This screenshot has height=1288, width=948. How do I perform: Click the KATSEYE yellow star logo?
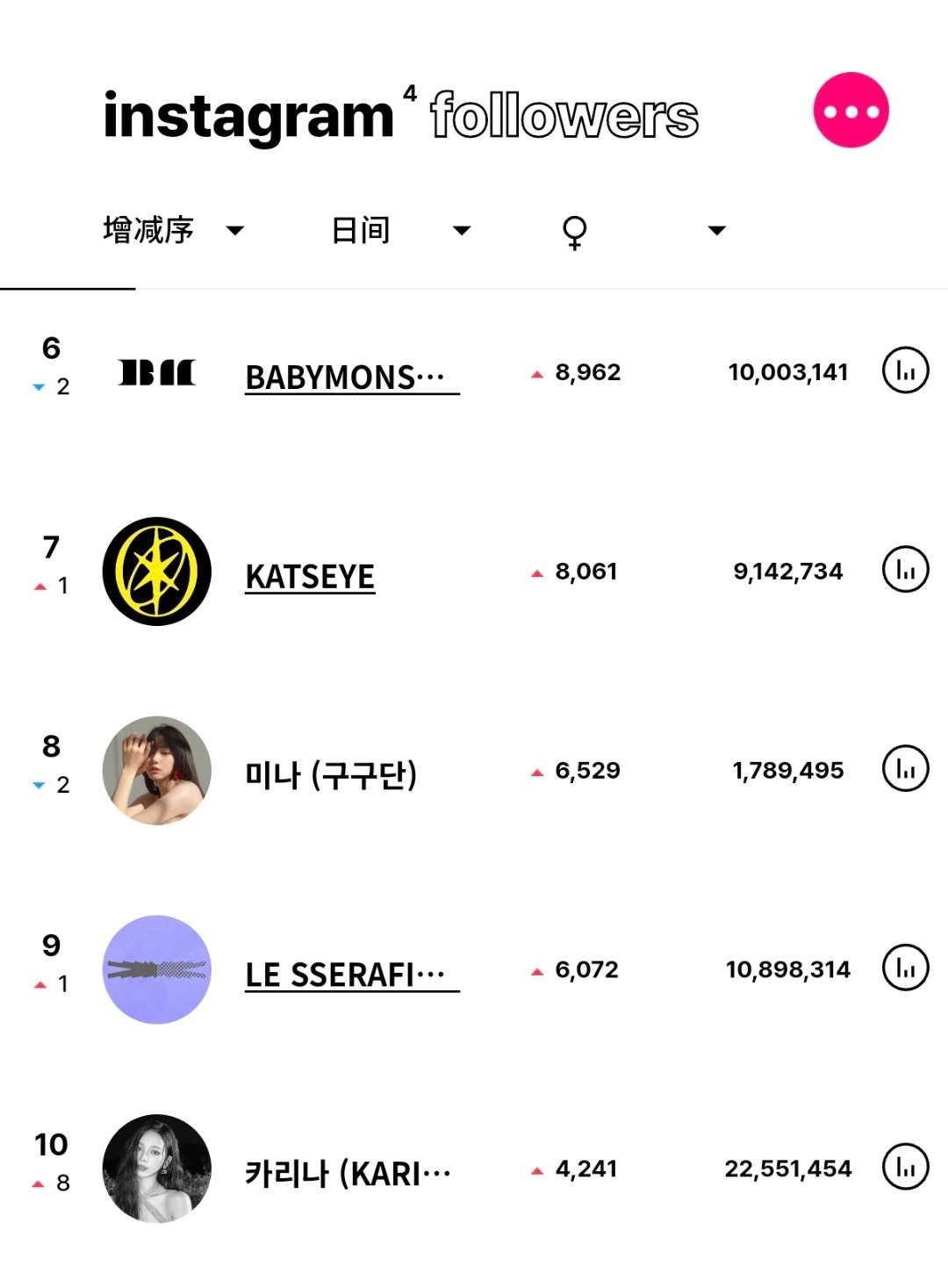157,572
